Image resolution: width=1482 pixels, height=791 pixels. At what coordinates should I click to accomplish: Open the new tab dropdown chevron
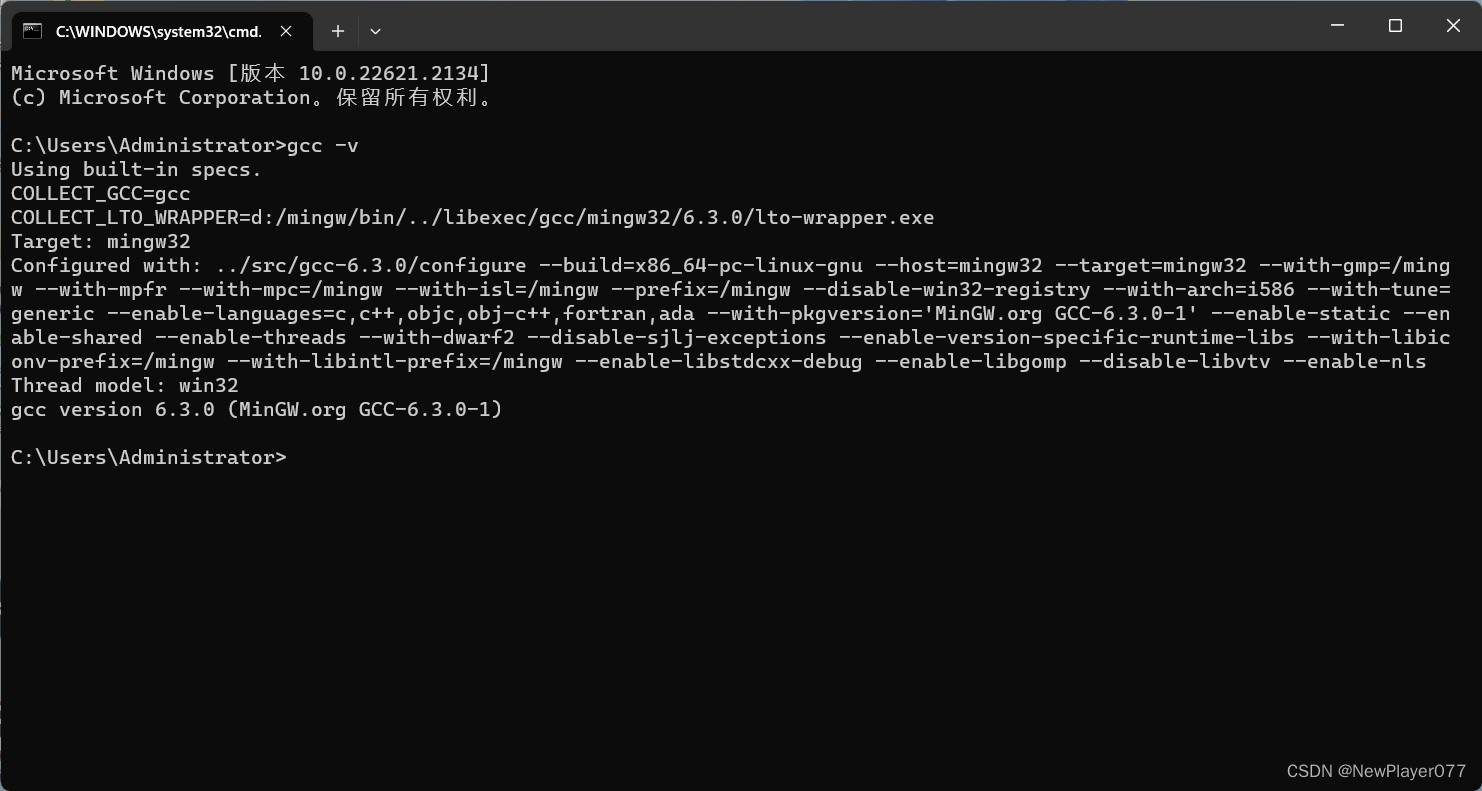pos(375,32)
